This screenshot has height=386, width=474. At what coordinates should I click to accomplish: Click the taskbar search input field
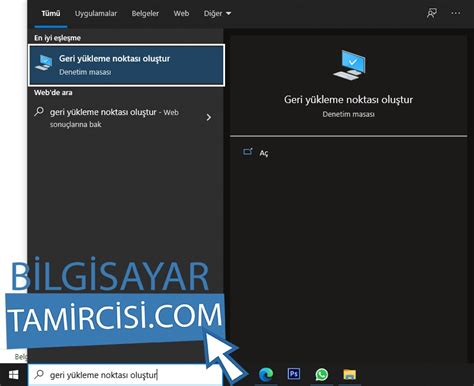[x=125, y=375]
